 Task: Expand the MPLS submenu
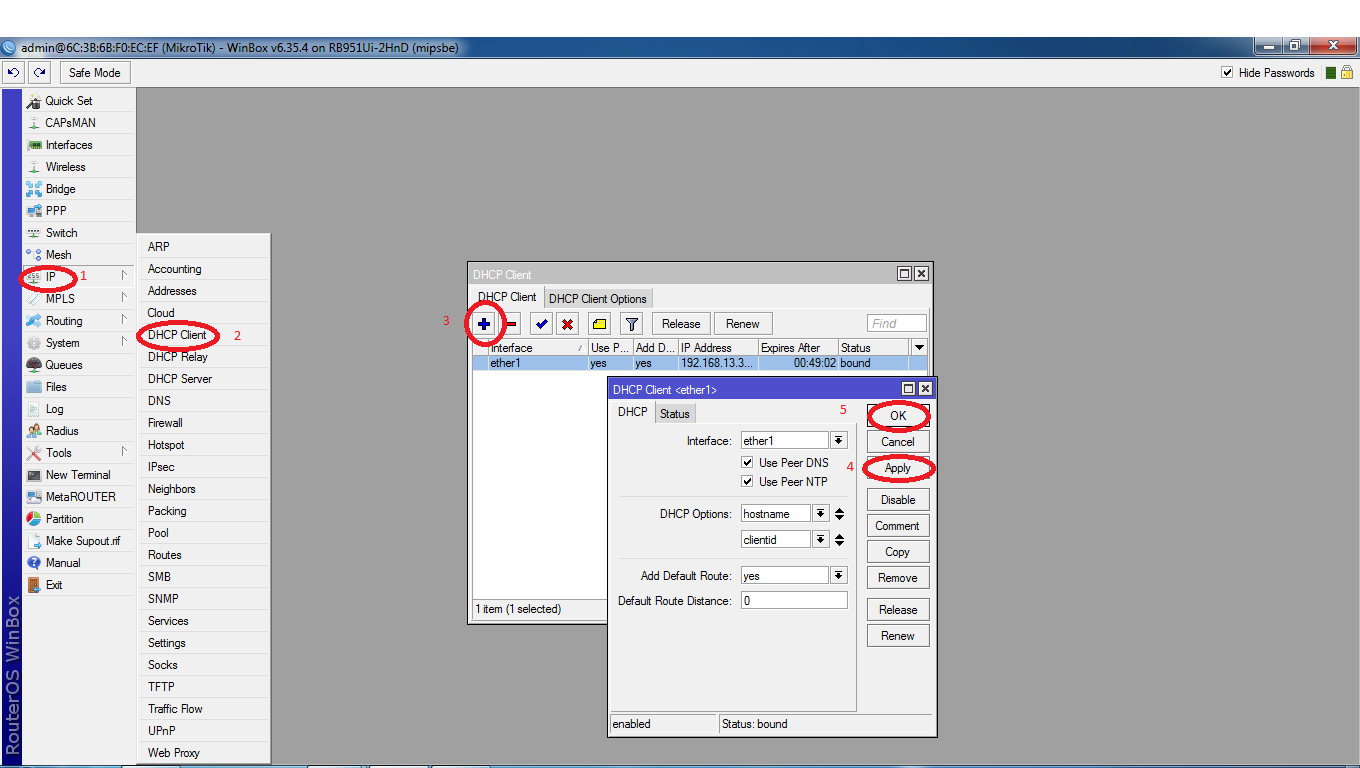pyautogui.click(x=125, y=299)
